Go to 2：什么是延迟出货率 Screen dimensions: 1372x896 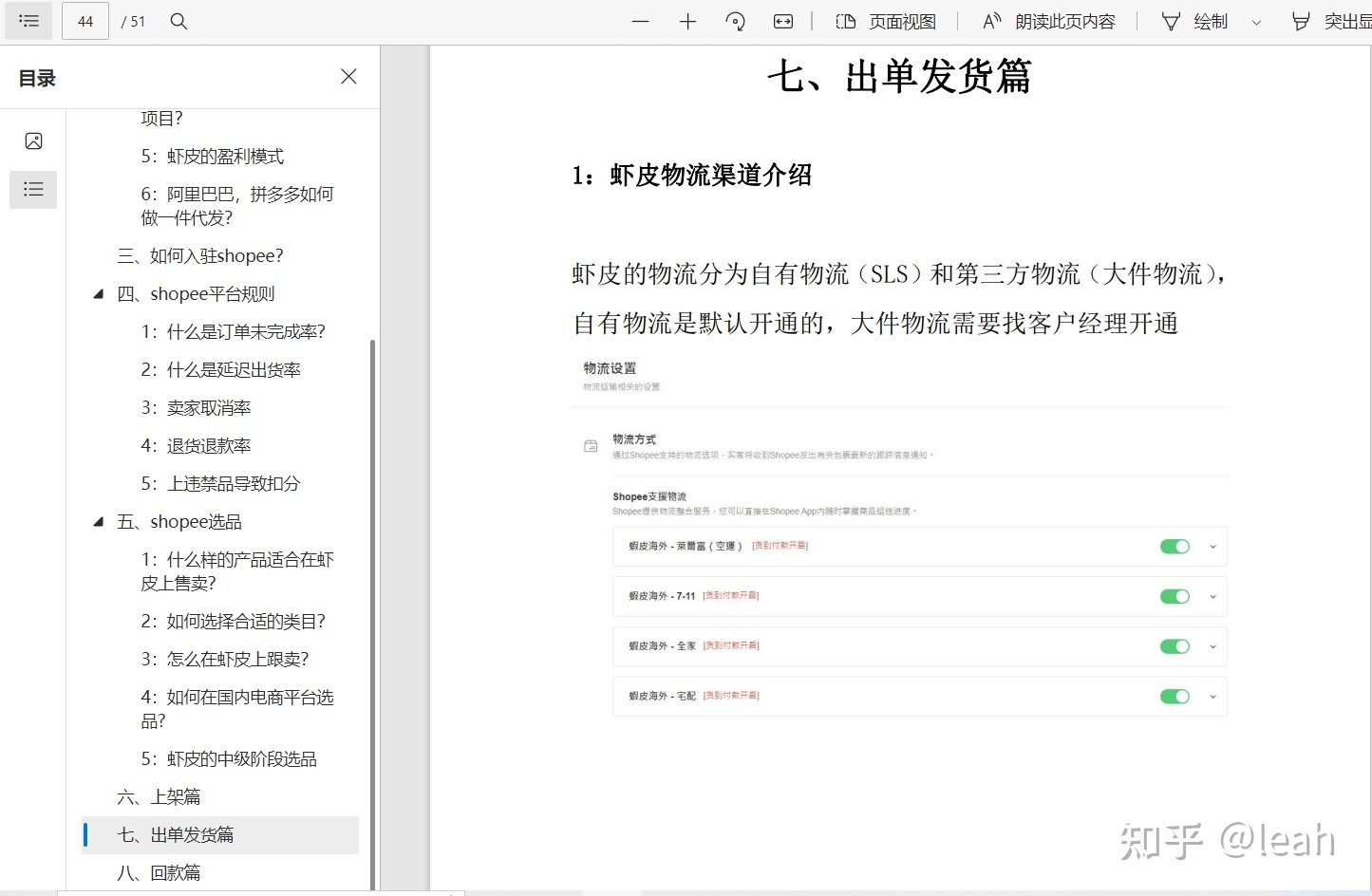[x=221, y=369]
